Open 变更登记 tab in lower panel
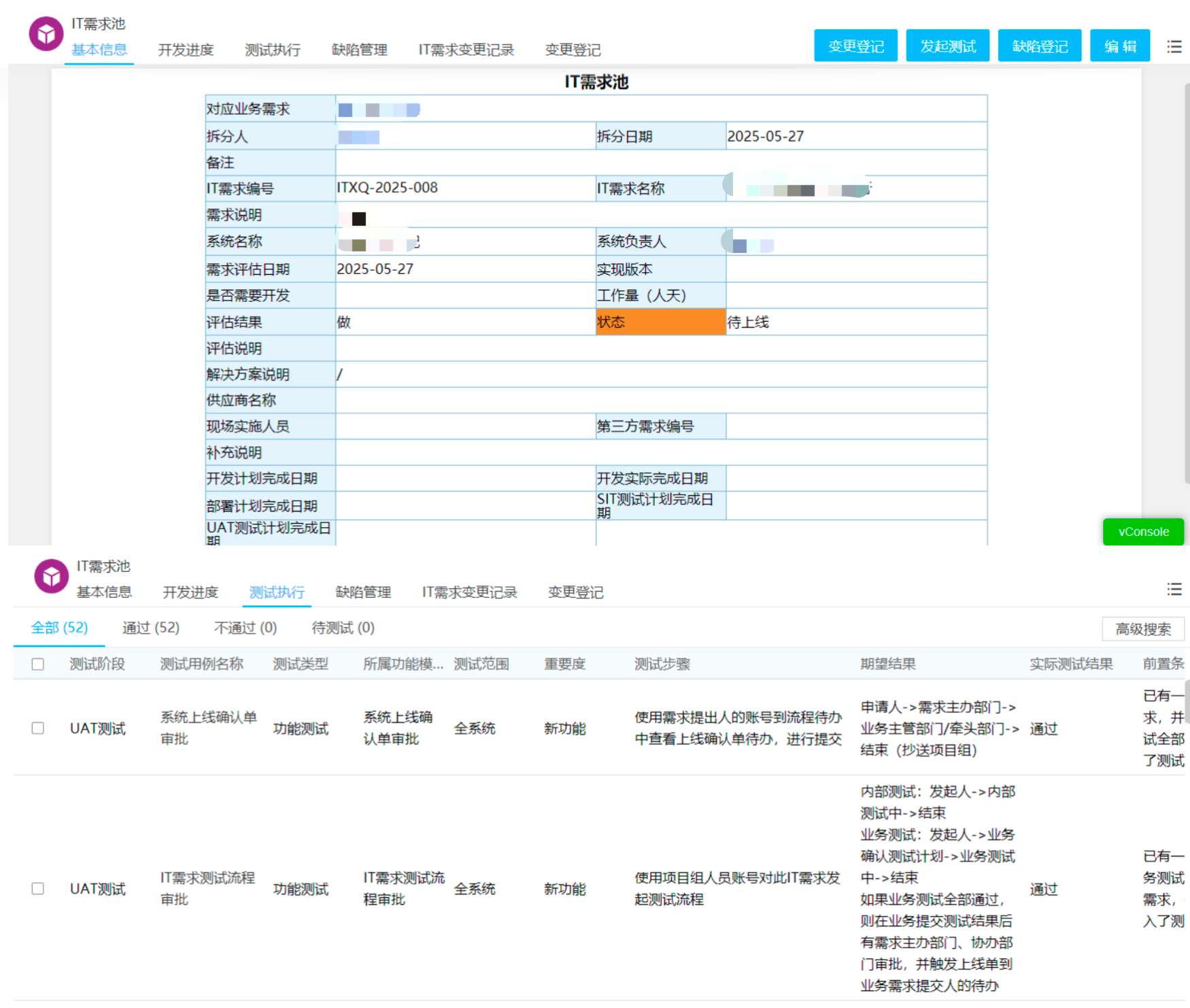Screen dimensions: 1190x1008 (575, 592)
